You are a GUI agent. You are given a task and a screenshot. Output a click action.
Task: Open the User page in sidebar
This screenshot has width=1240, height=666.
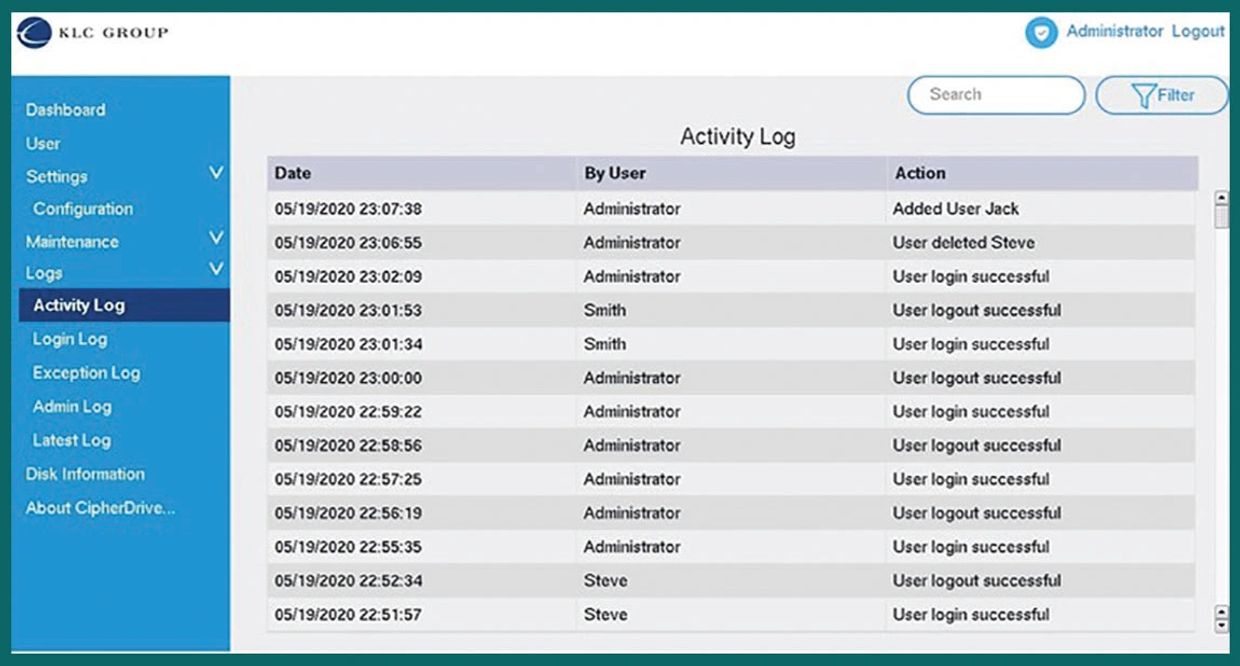pyautogui.click(x=43, y=144)
